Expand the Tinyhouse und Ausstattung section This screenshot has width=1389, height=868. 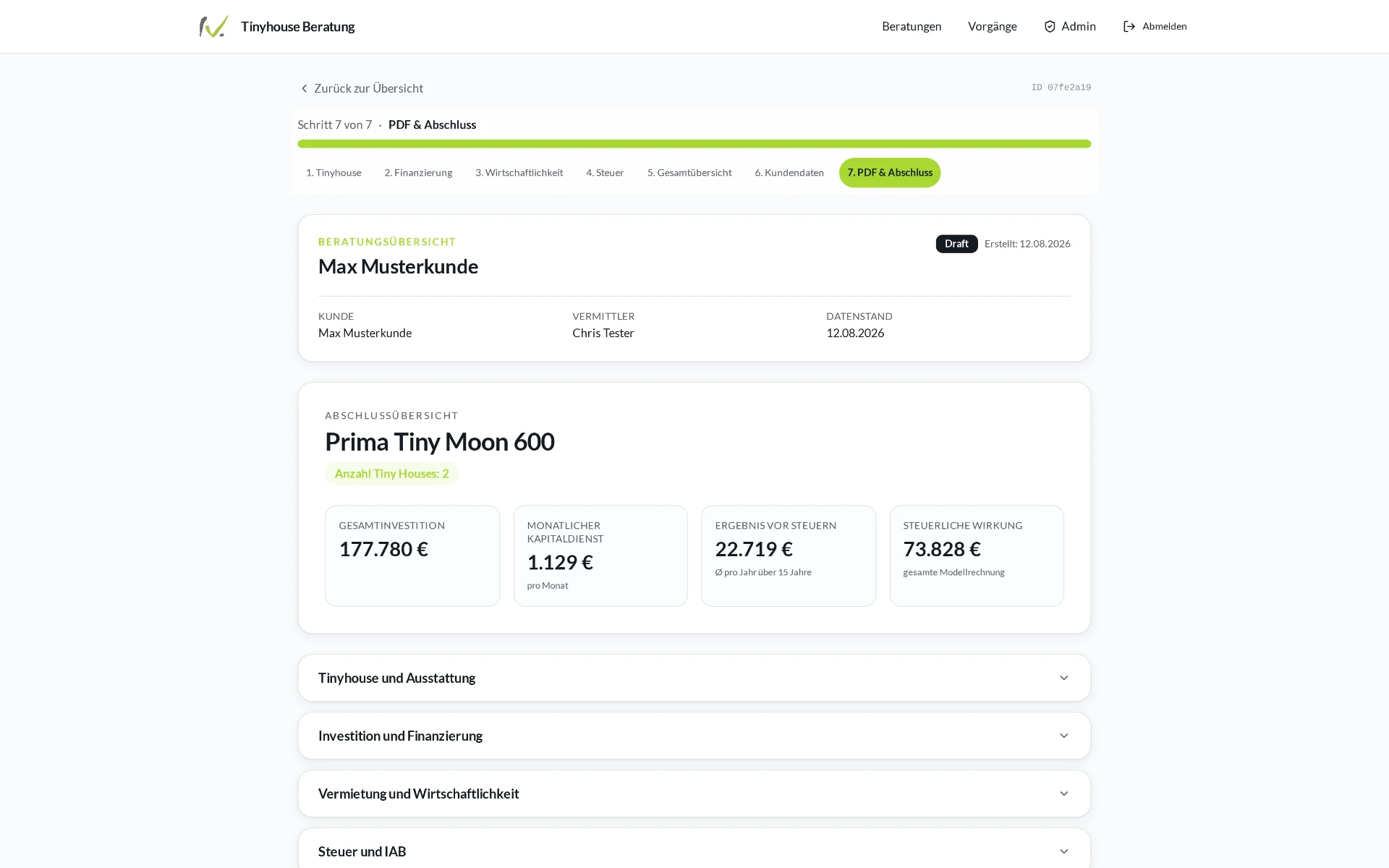(x=694, y=678)
